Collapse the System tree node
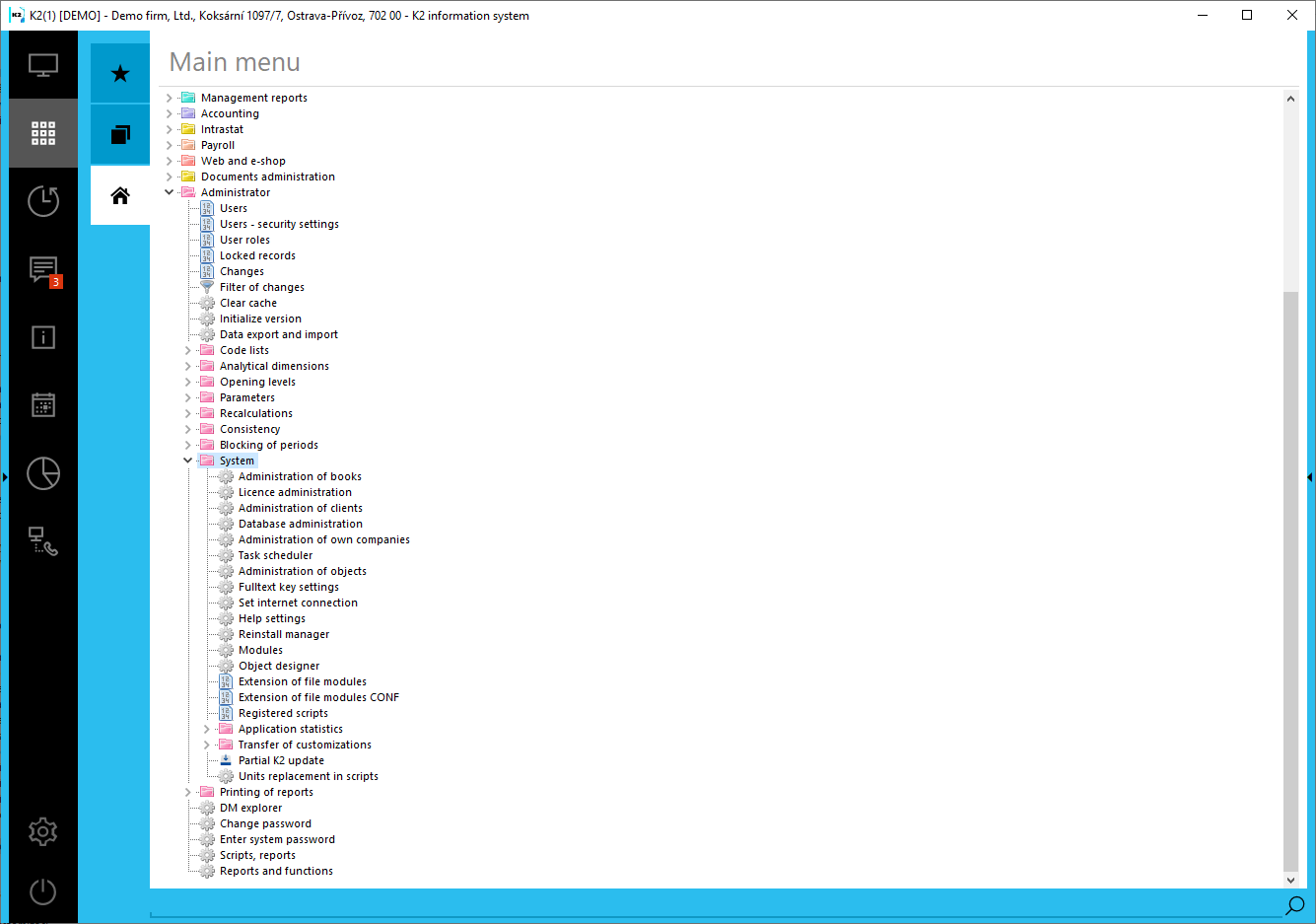Viewport: 1316px width, 924px height. tap(187, 460)
